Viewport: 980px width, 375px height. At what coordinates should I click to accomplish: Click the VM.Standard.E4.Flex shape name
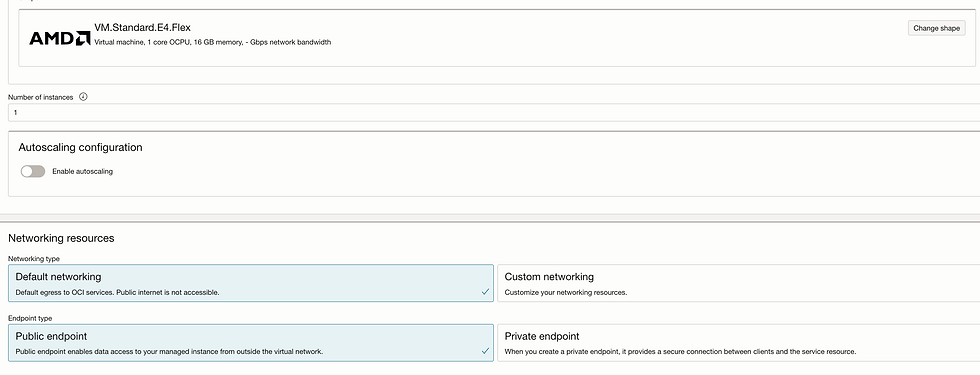[x=142, y=28]
